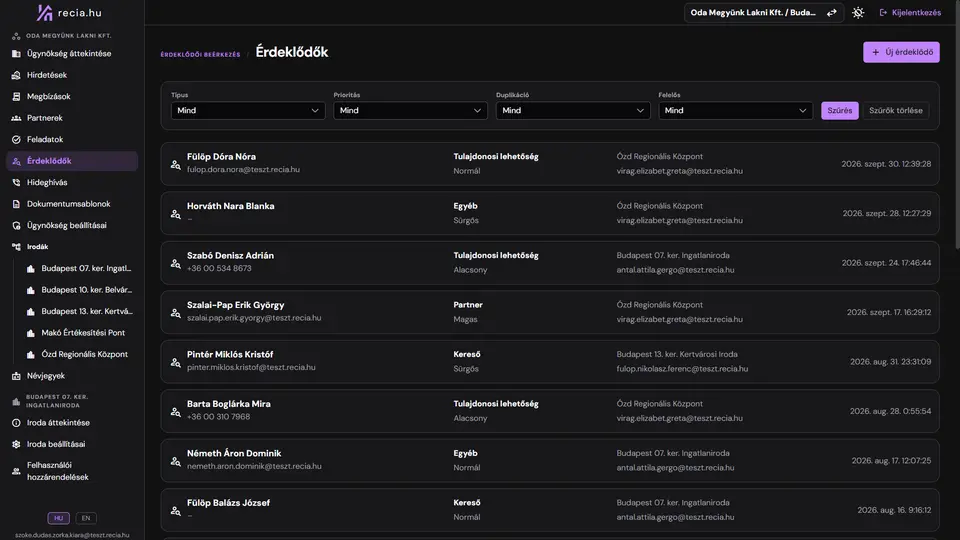Toggle light/dark theme sun icon
This screenshot has width=960, height=540.
tap(858, 13)
